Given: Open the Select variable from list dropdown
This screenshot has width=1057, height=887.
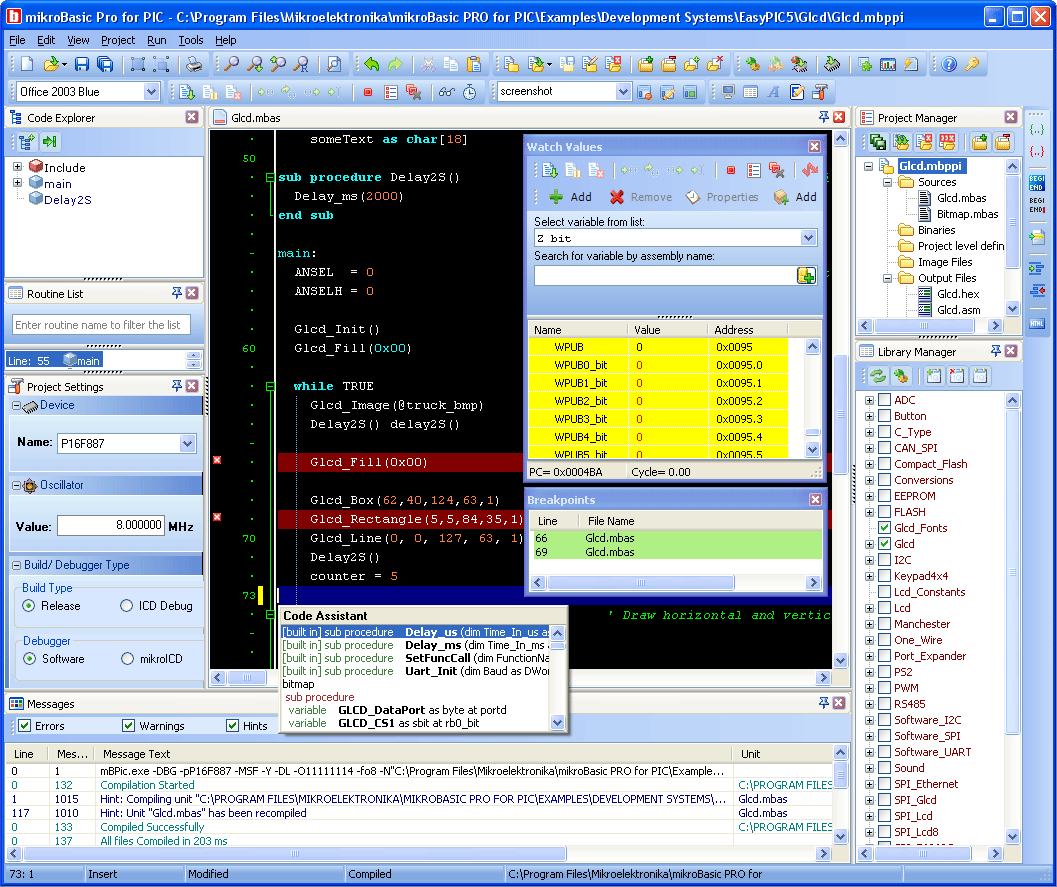Looking at the screenshot, I should pos(808,238).
